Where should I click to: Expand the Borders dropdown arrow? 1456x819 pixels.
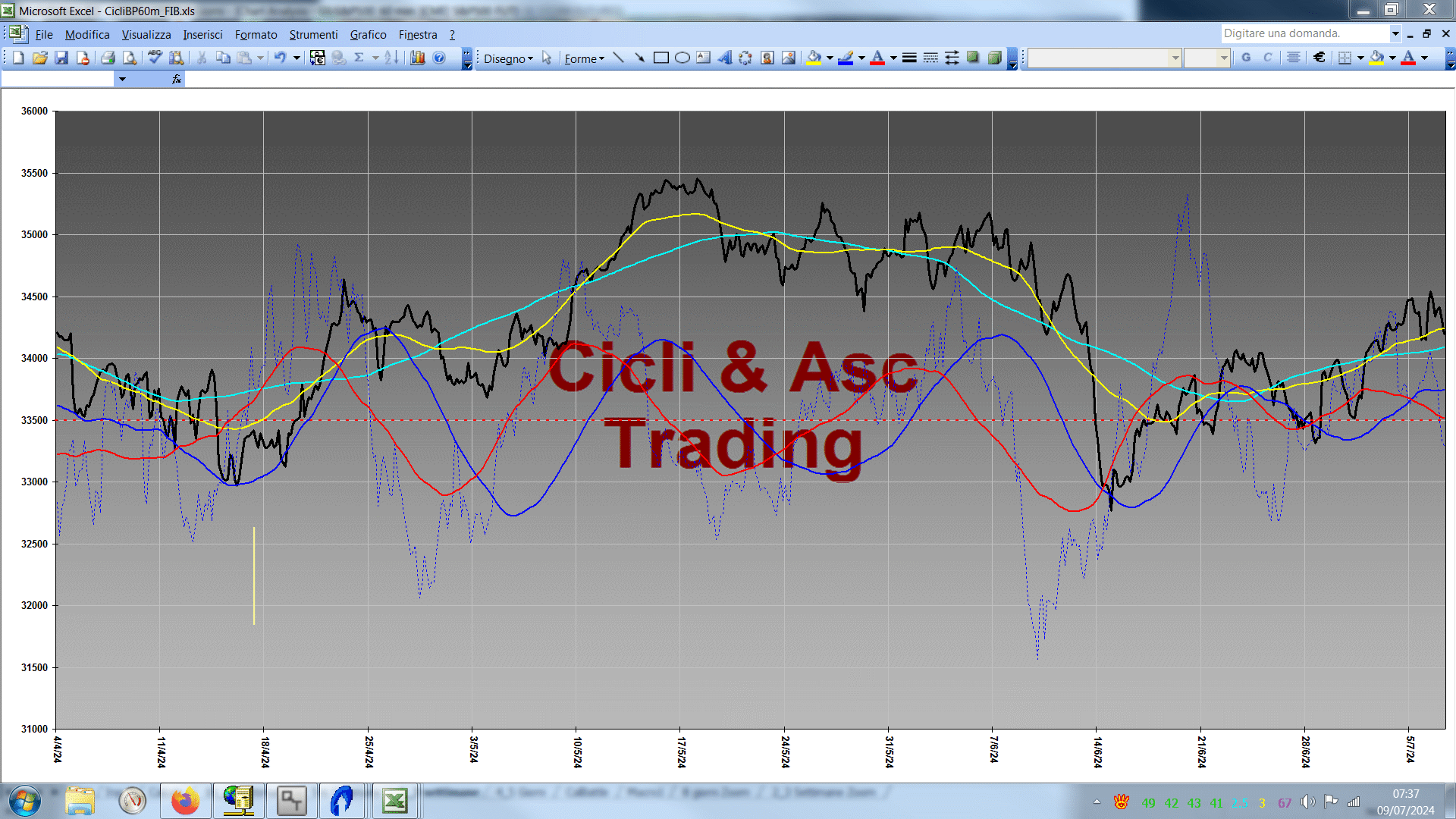(1360, 58)
